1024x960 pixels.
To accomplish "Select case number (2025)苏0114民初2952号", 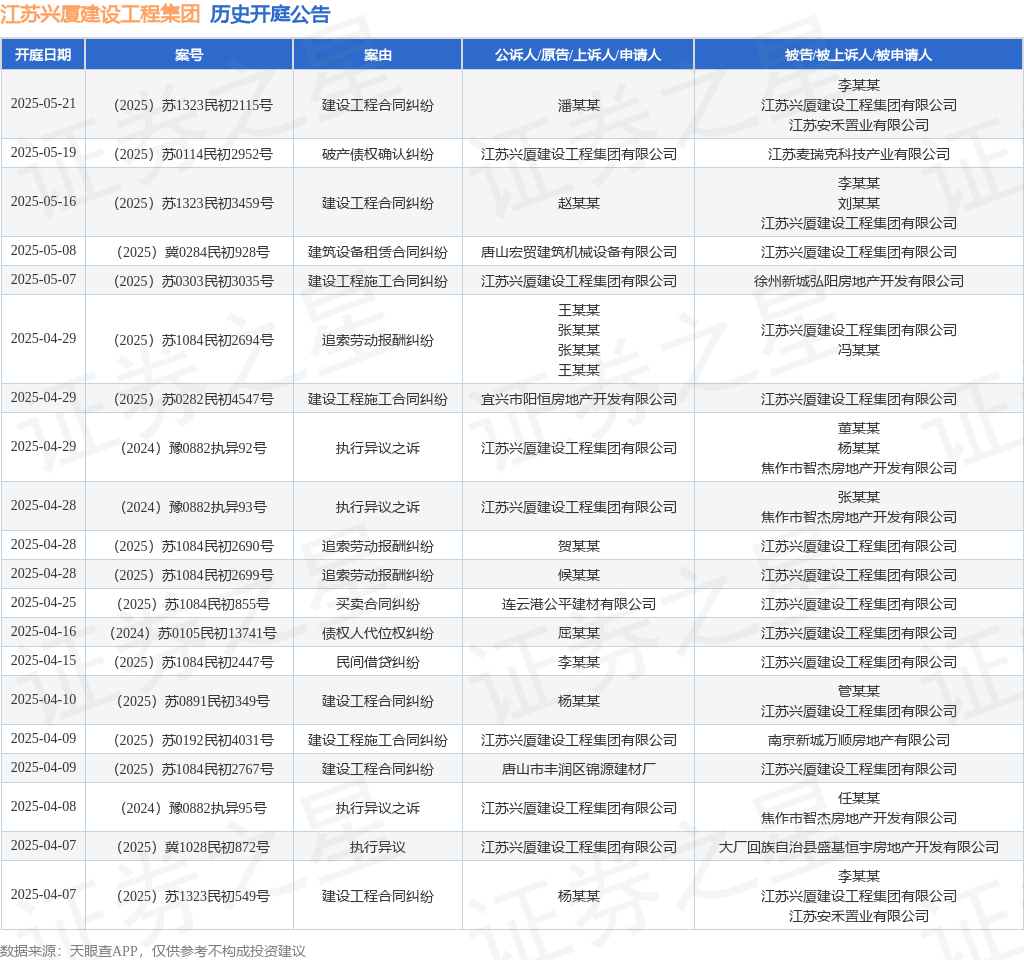I will tap(193, 154).
